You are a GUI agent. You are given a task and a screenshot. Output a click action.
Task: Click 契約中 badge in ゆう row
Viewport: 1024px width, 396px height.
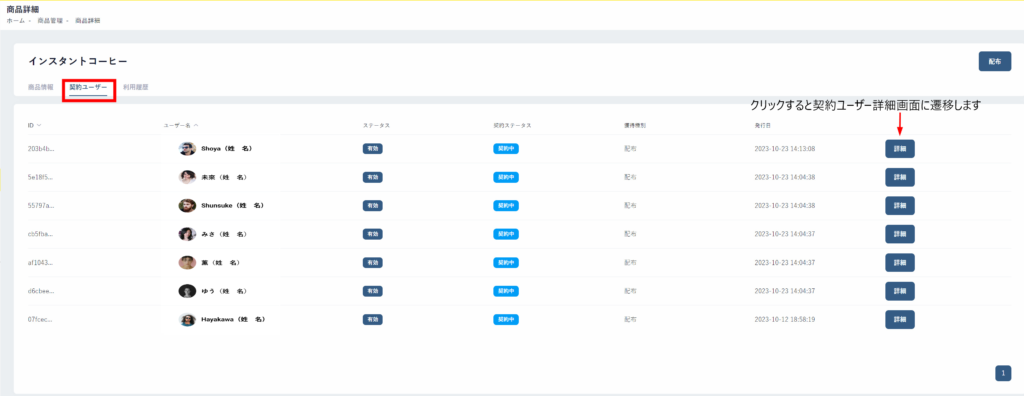click(x=505, y=291)
